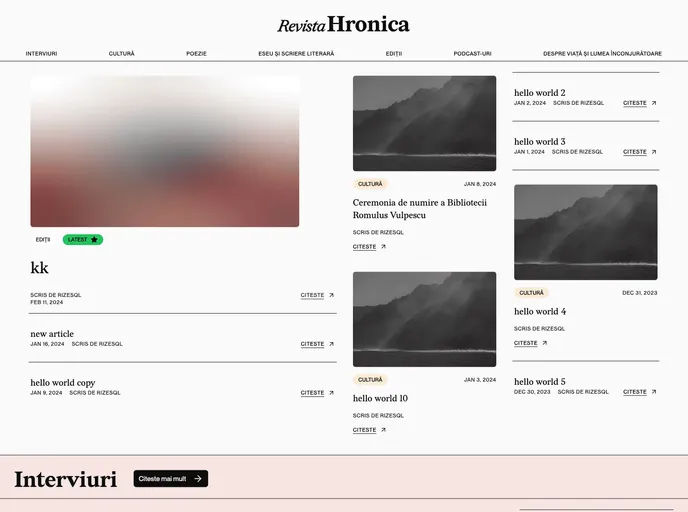
Task: Click the star icon in Latest badge
Action: pos(94,240)
